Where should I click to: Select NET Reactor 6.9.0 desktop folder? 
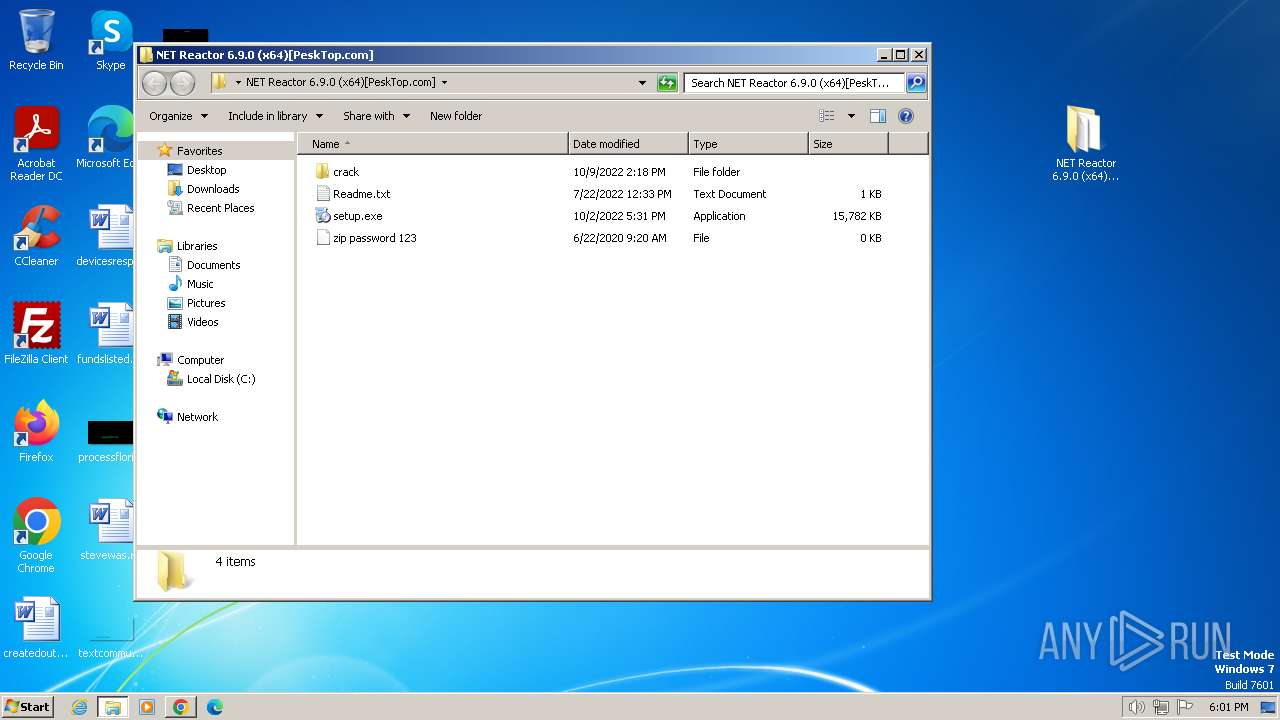[x=1085, y=144]
